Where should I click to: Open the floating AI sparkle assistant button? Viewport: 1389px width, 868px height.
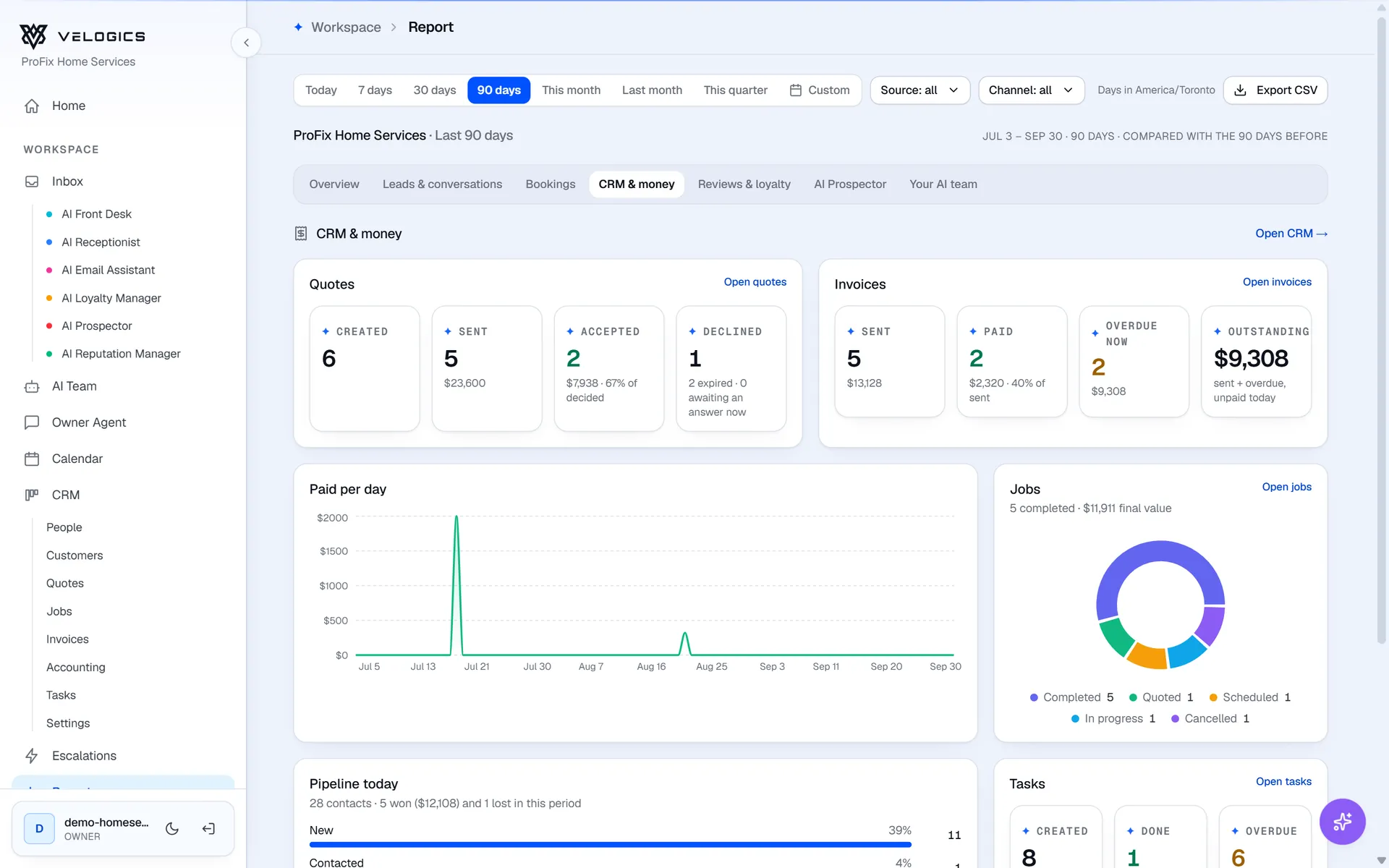1342,821
